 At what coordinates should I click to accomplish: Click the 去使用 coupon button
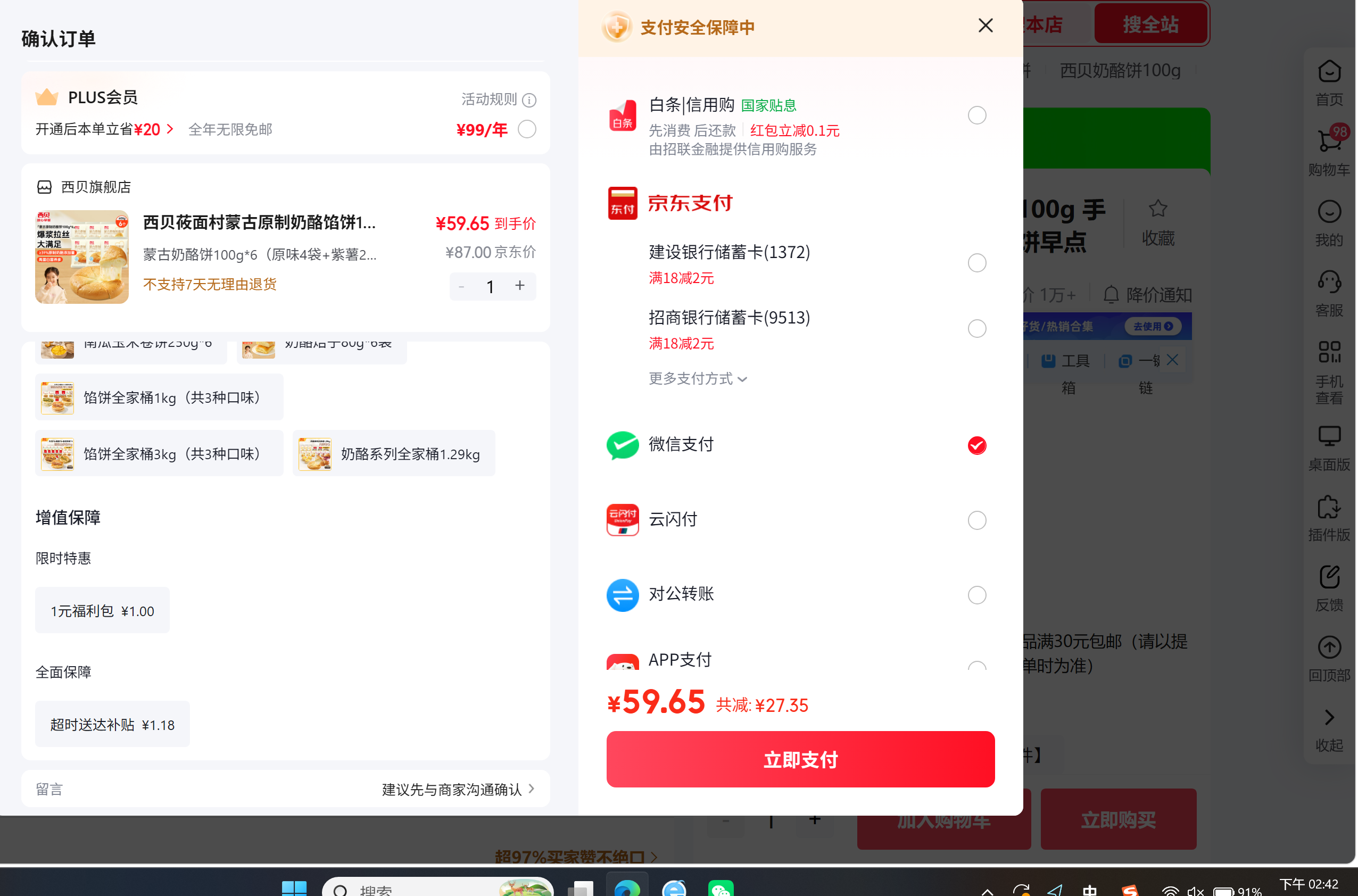coord(1152,326)
